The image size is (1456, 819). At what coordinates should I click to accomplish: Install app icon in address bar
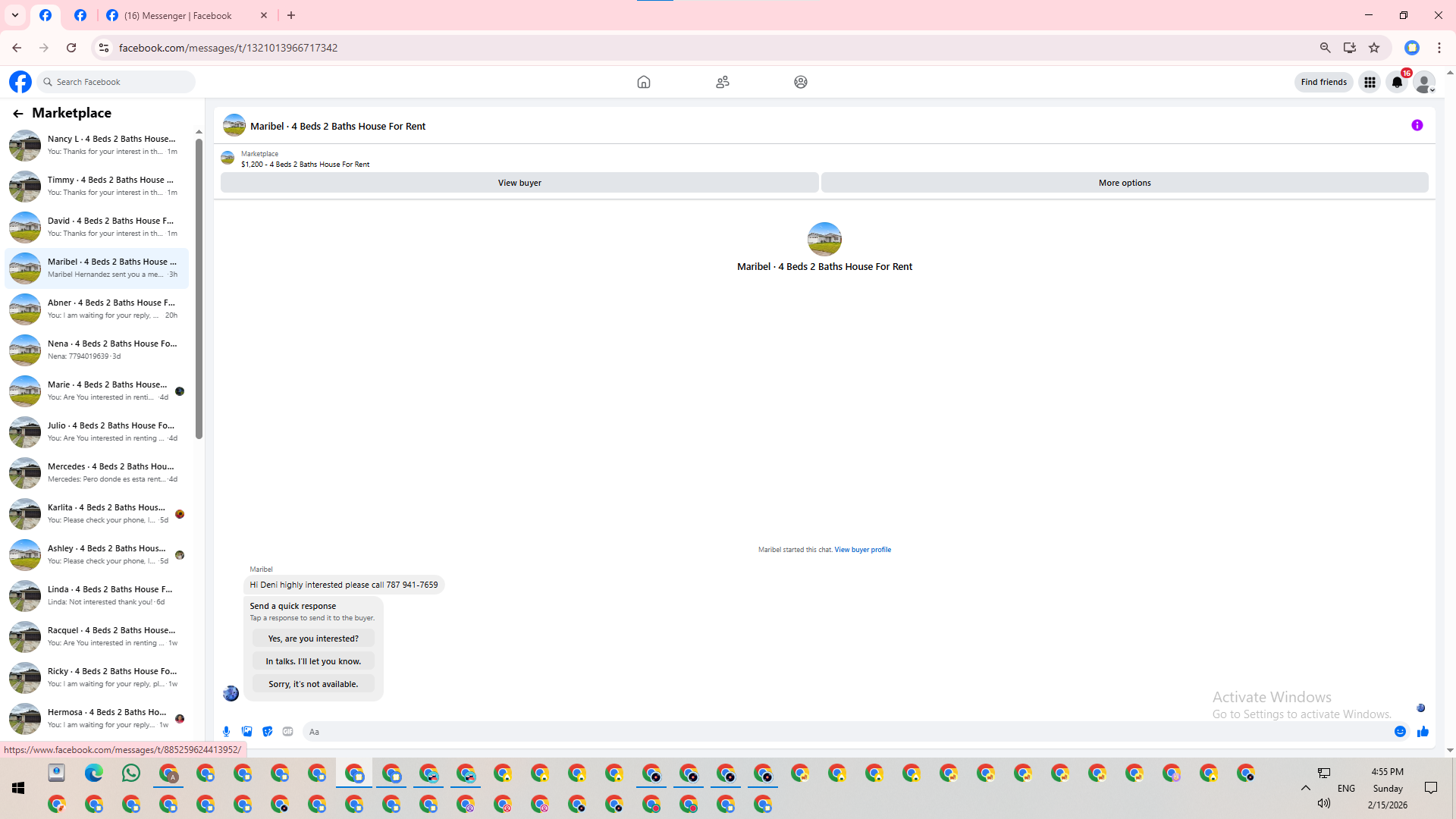pyautogui.click(x=1350, y=48)
